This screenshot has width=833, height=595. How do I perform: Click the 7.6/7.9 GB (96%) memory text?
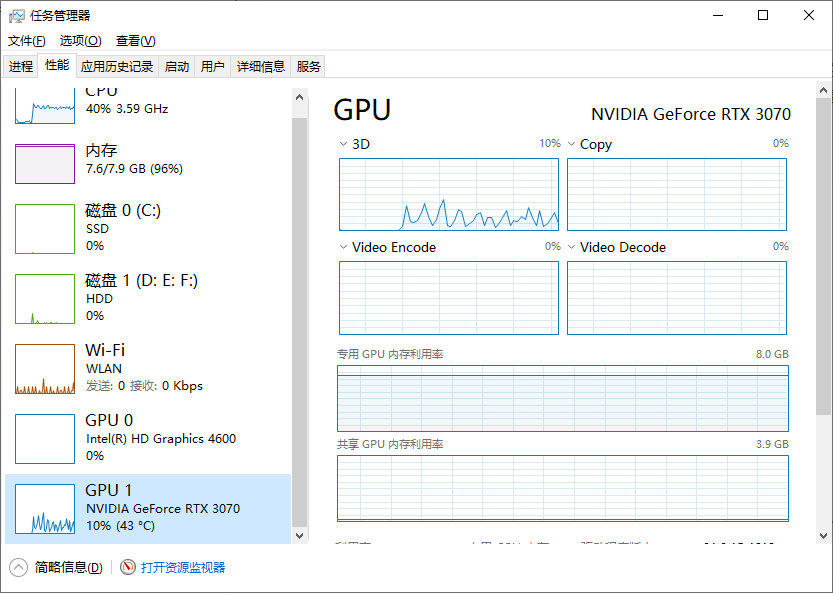pos(134,169)
